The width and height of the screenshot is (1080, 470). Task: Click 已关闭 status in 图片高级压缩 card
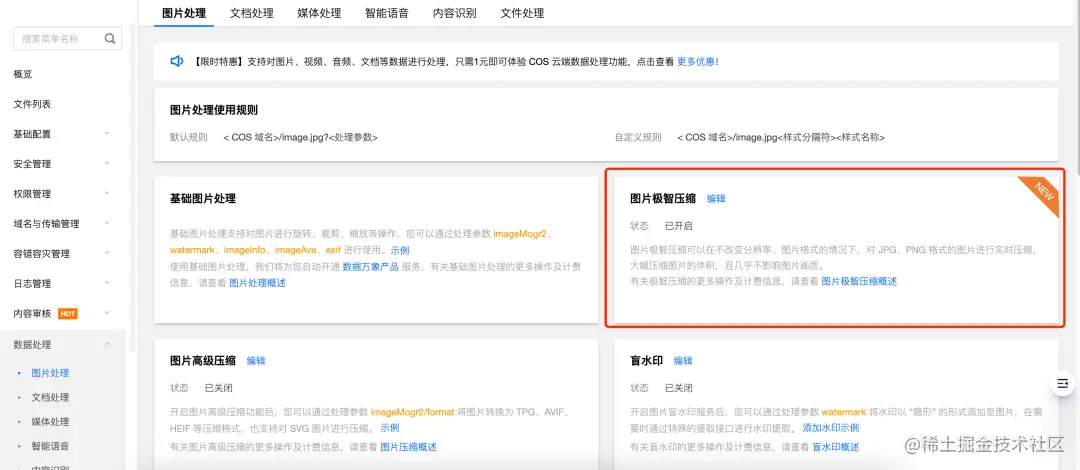(x=218, y=388)
